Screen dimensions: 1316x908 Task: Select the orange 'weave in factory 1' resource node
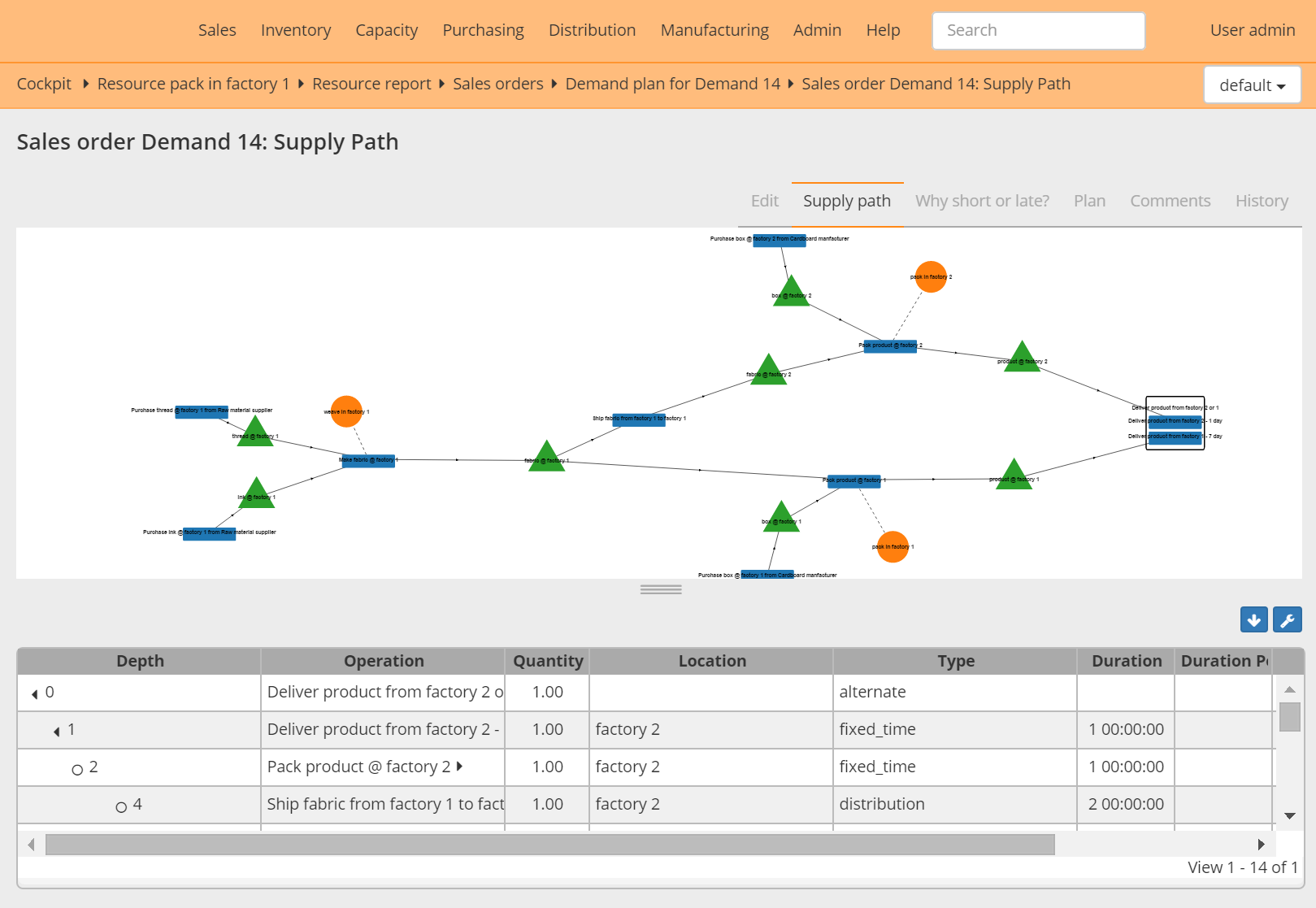tap(347, 411)
